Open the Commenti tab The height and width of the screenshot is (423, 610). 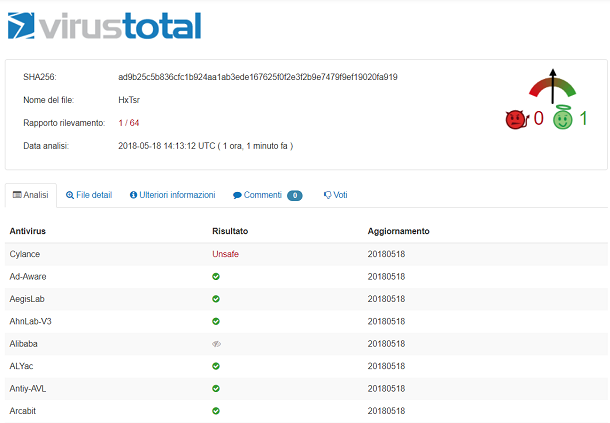coord(267,195)
